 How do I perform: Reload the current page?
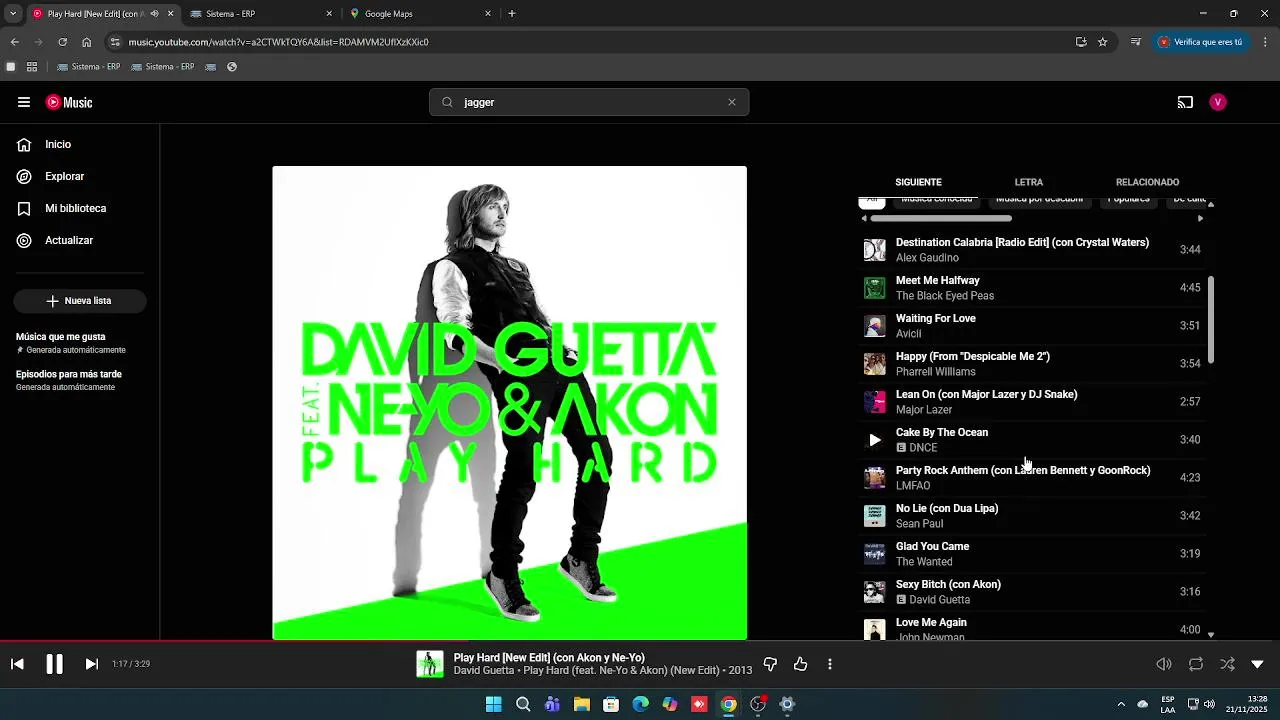pyautogui.click(x=62, y=42)
